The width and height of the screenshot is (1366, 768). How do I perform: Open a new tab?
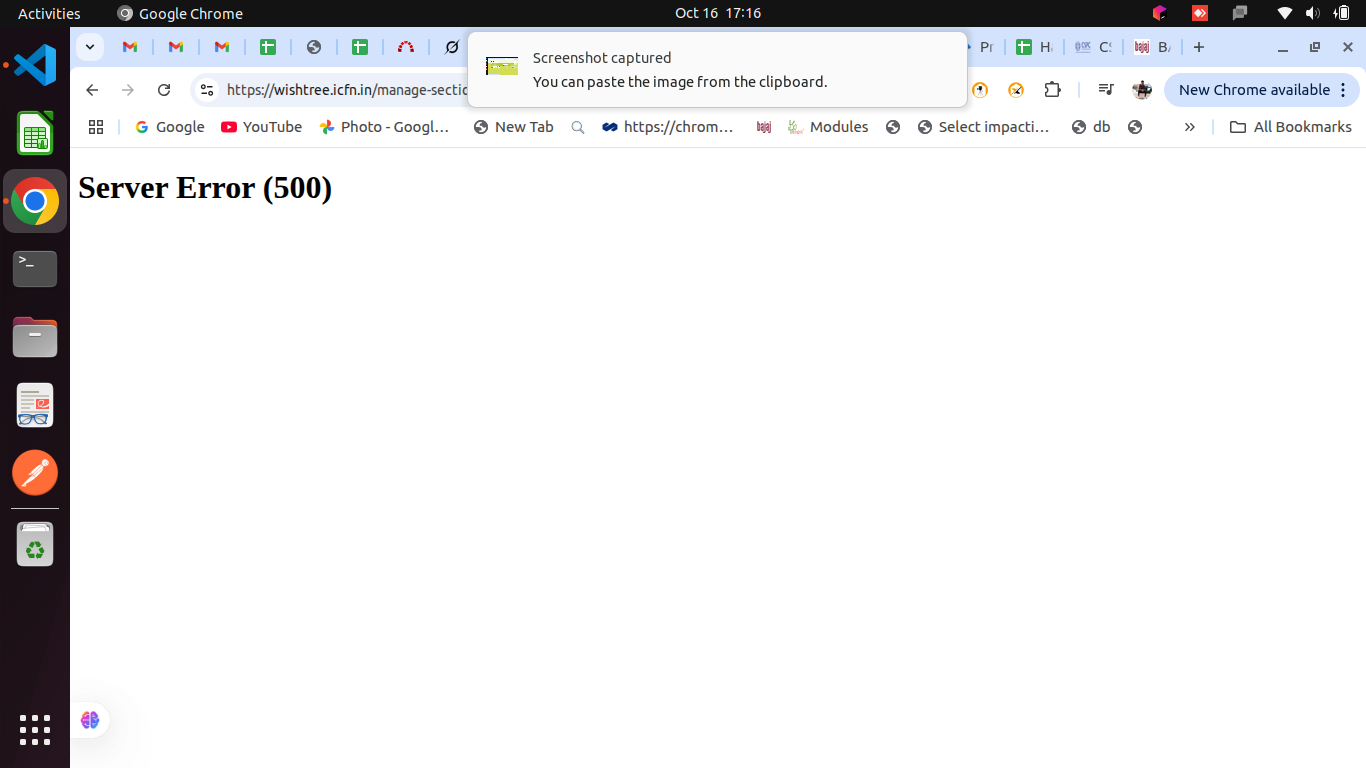point(1199,47)
